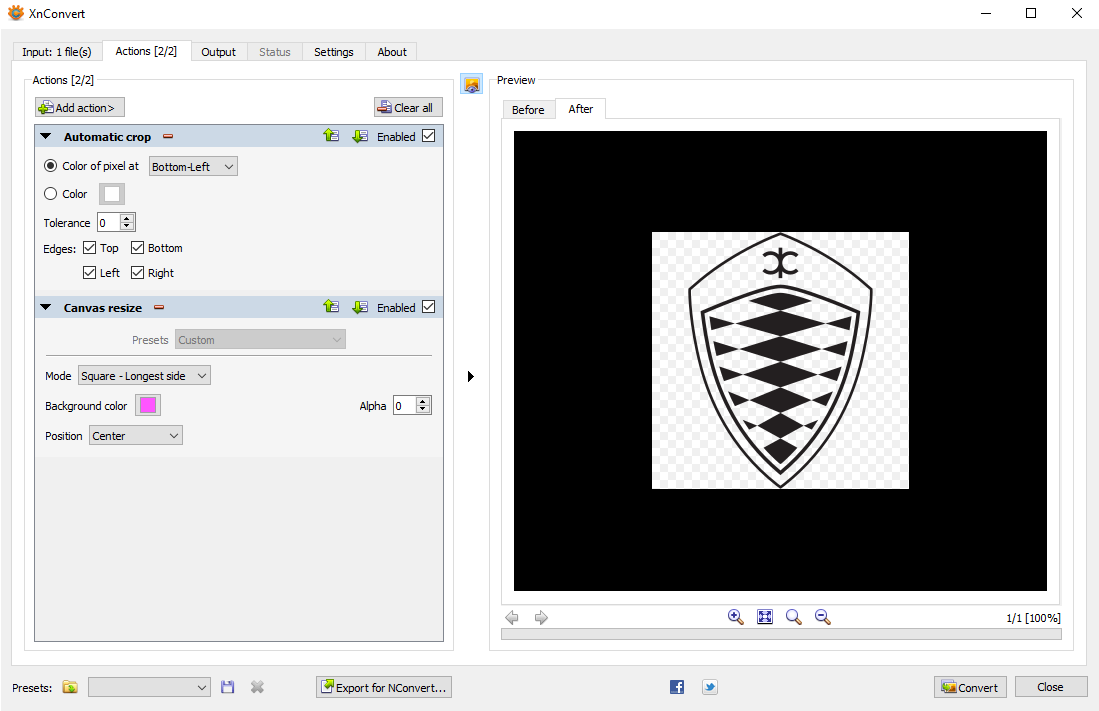Viewport: 1099px width, 711px height.
Task: Uncheck the Bottom edge checkbox
Action: 138,248
